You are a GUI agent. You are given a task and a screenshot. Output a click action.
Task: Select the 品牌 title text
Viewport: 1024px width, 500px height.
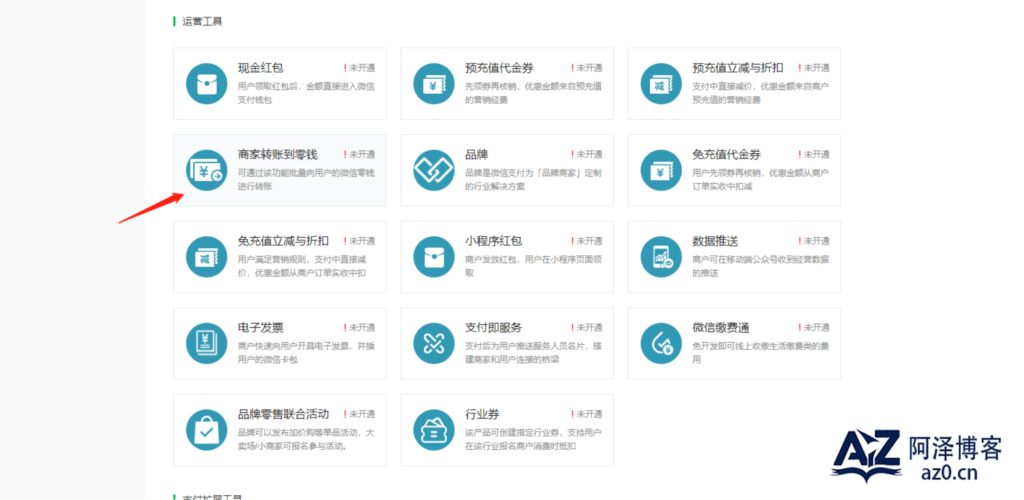(x=477, y=155)
